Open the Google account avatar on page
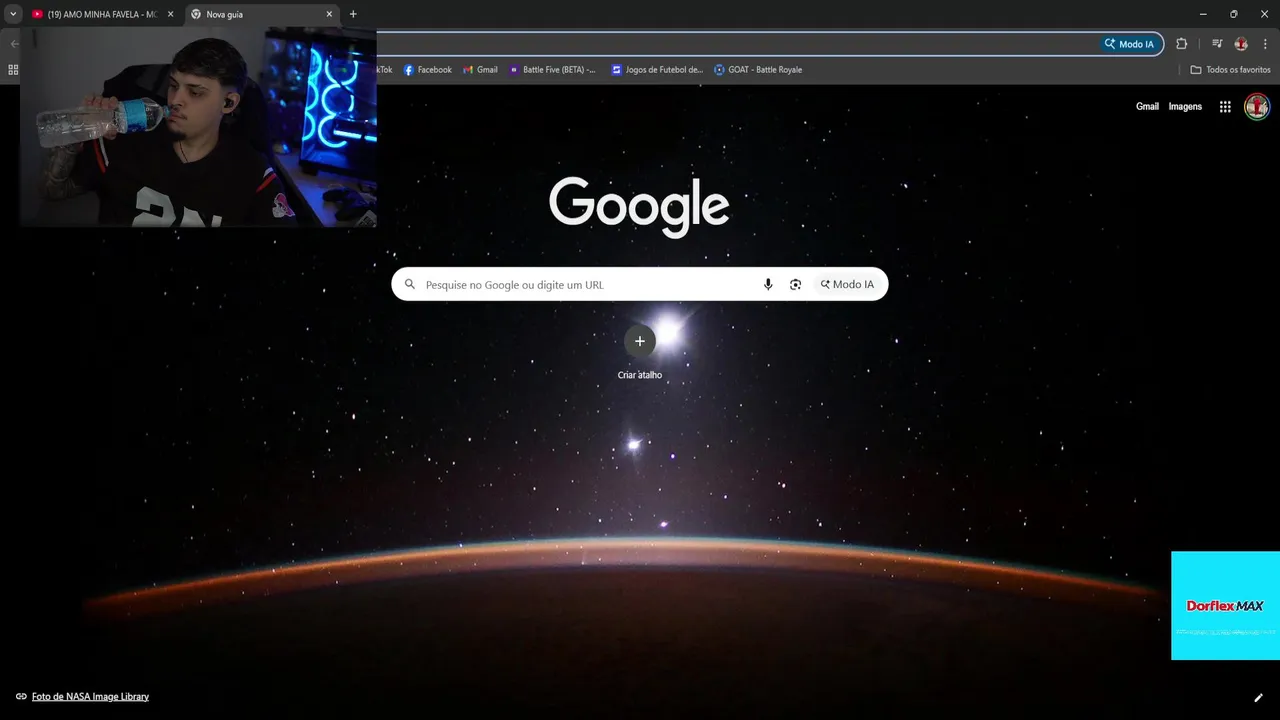 point(1257,107)
